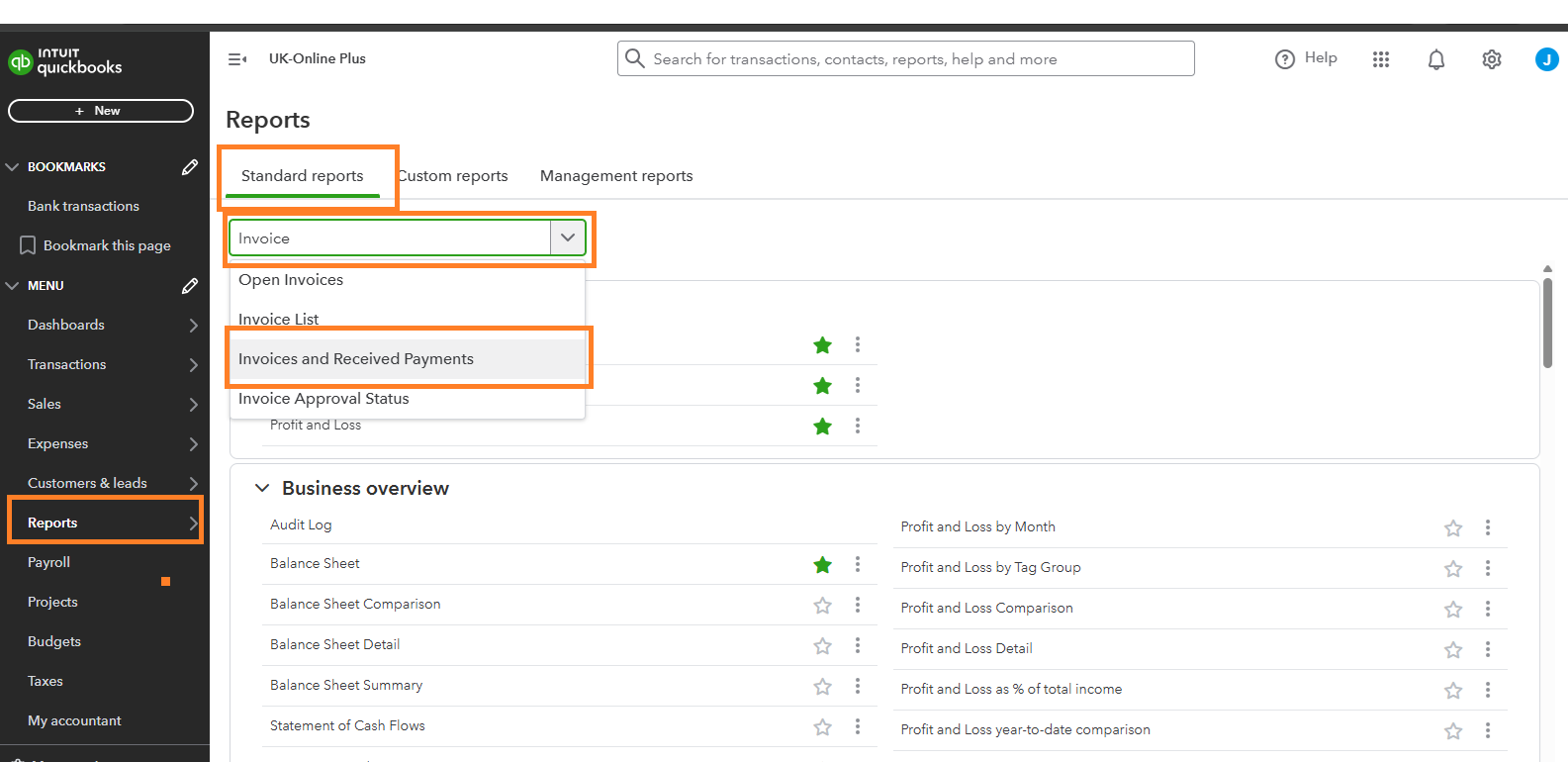The height and width of the screenshot is (762, 1568).
Task: Open more options for Profit and Loss by Month
Action: point(1488,527)
